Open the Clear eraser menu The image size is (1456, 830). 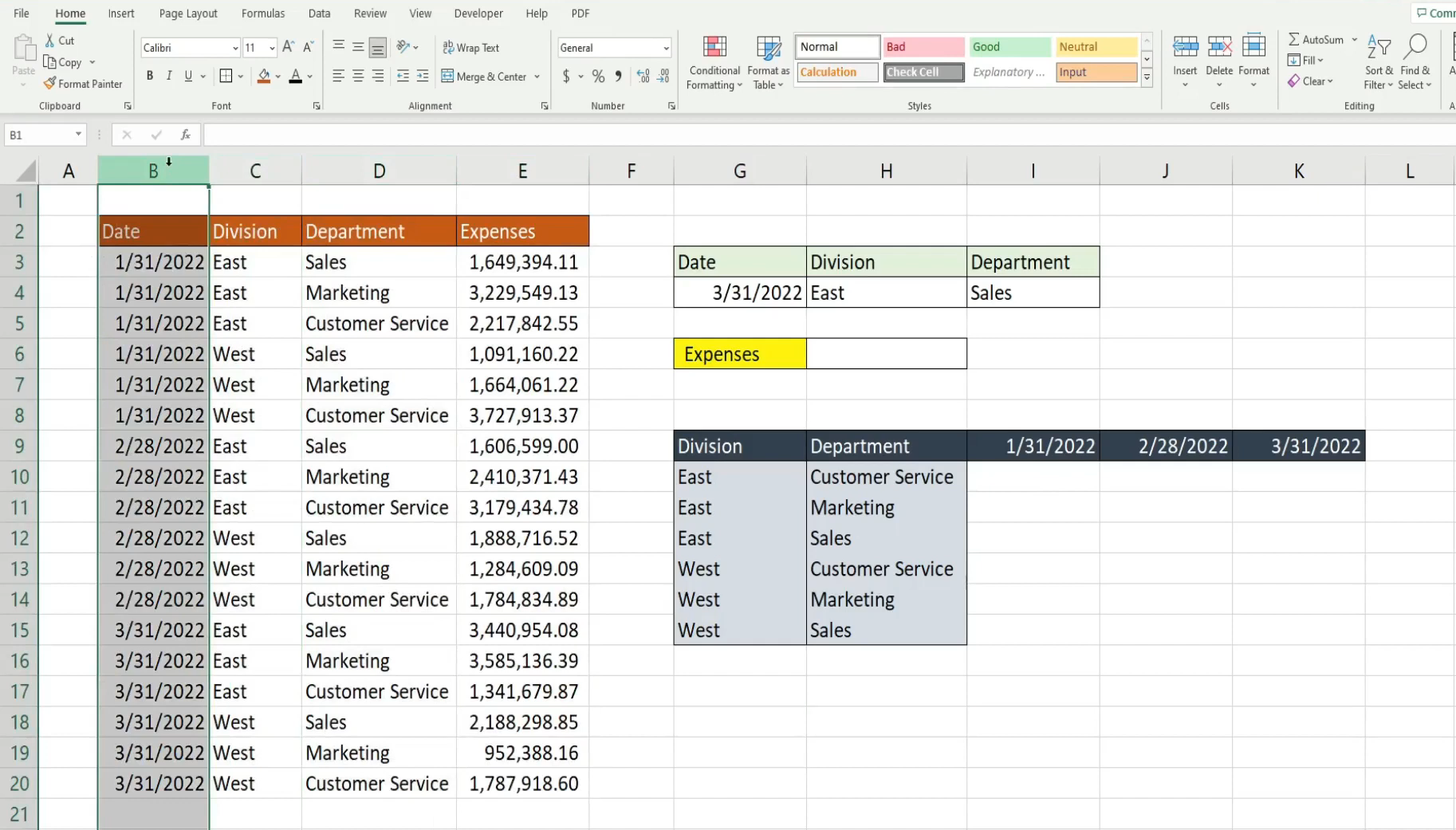point(1310,81)
